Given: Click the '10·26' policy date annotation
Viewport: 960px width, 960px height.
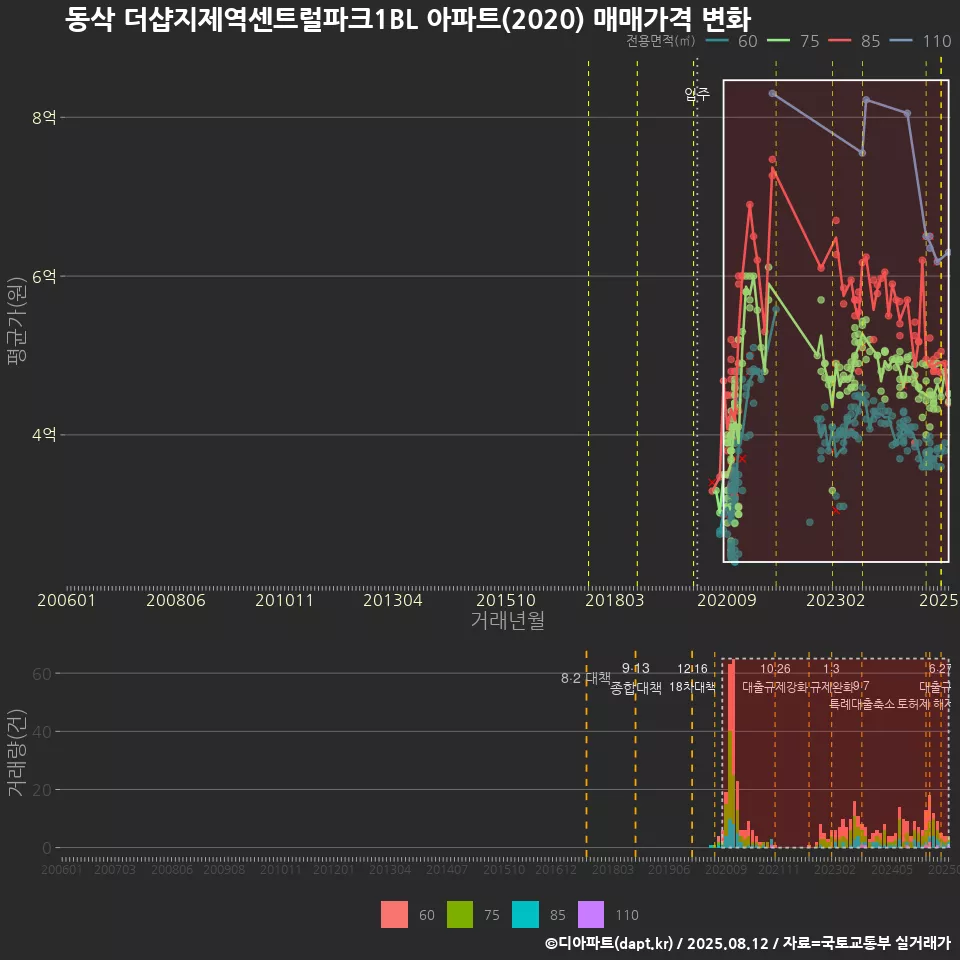Looking at the screenshot, I should (775, 669).
